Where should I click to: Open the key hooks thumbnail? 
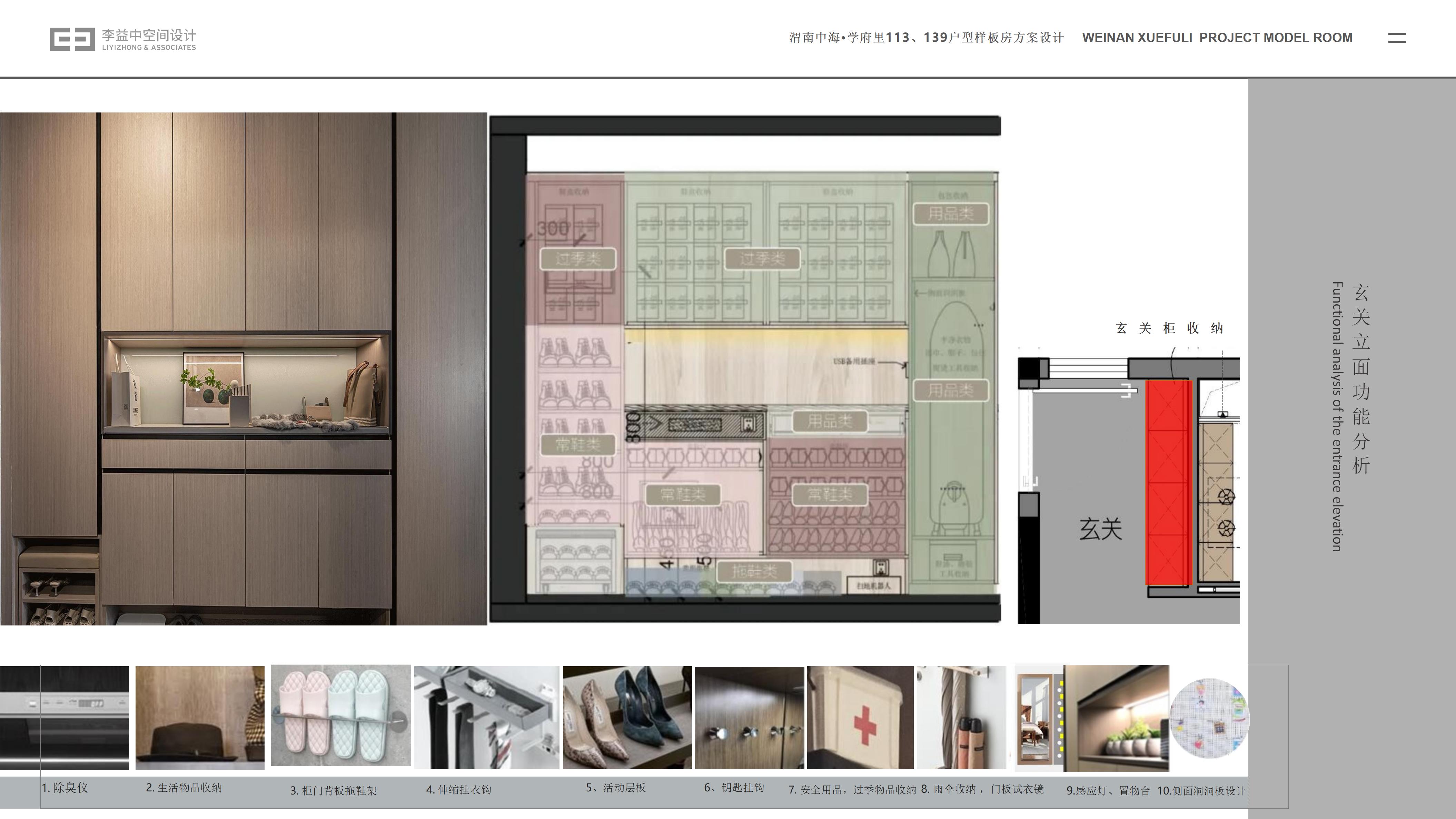point(749,717)
